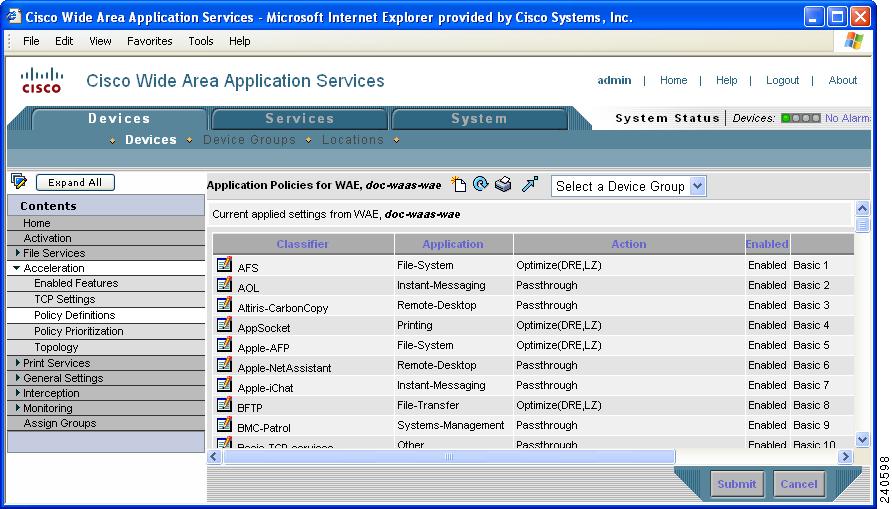
Task: Click the Windows flag logo in menu bar
Action: [x=853, y=41]
